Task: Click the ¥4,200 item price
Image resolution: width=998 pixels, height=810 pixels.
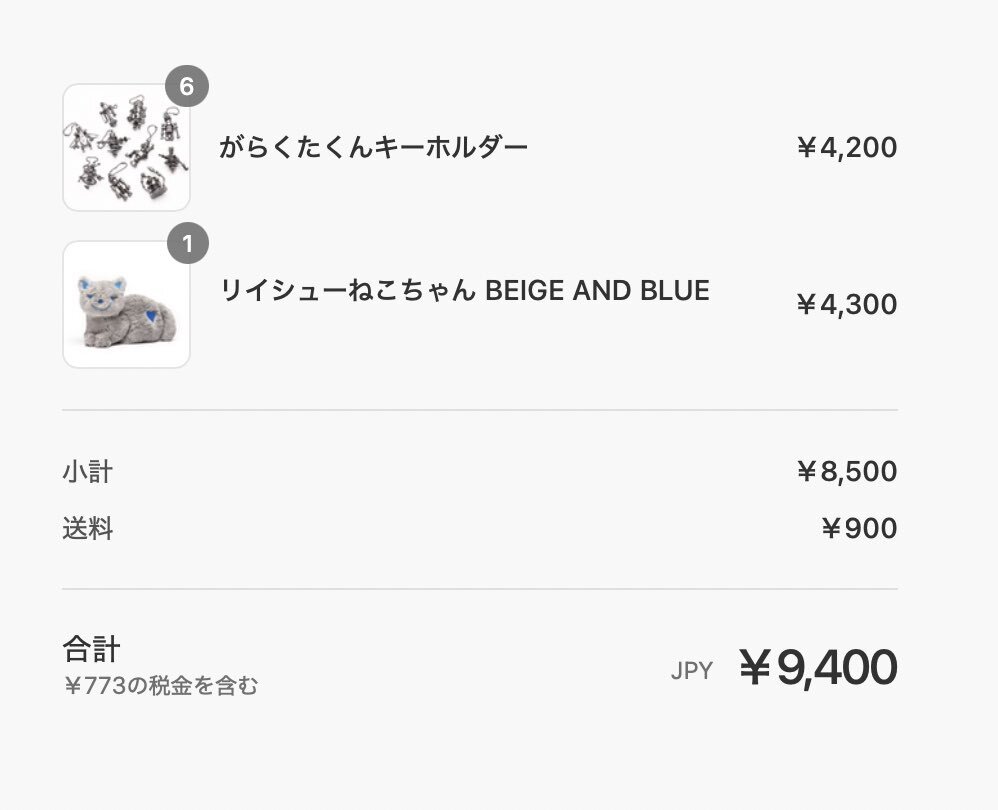Action: 847,148
